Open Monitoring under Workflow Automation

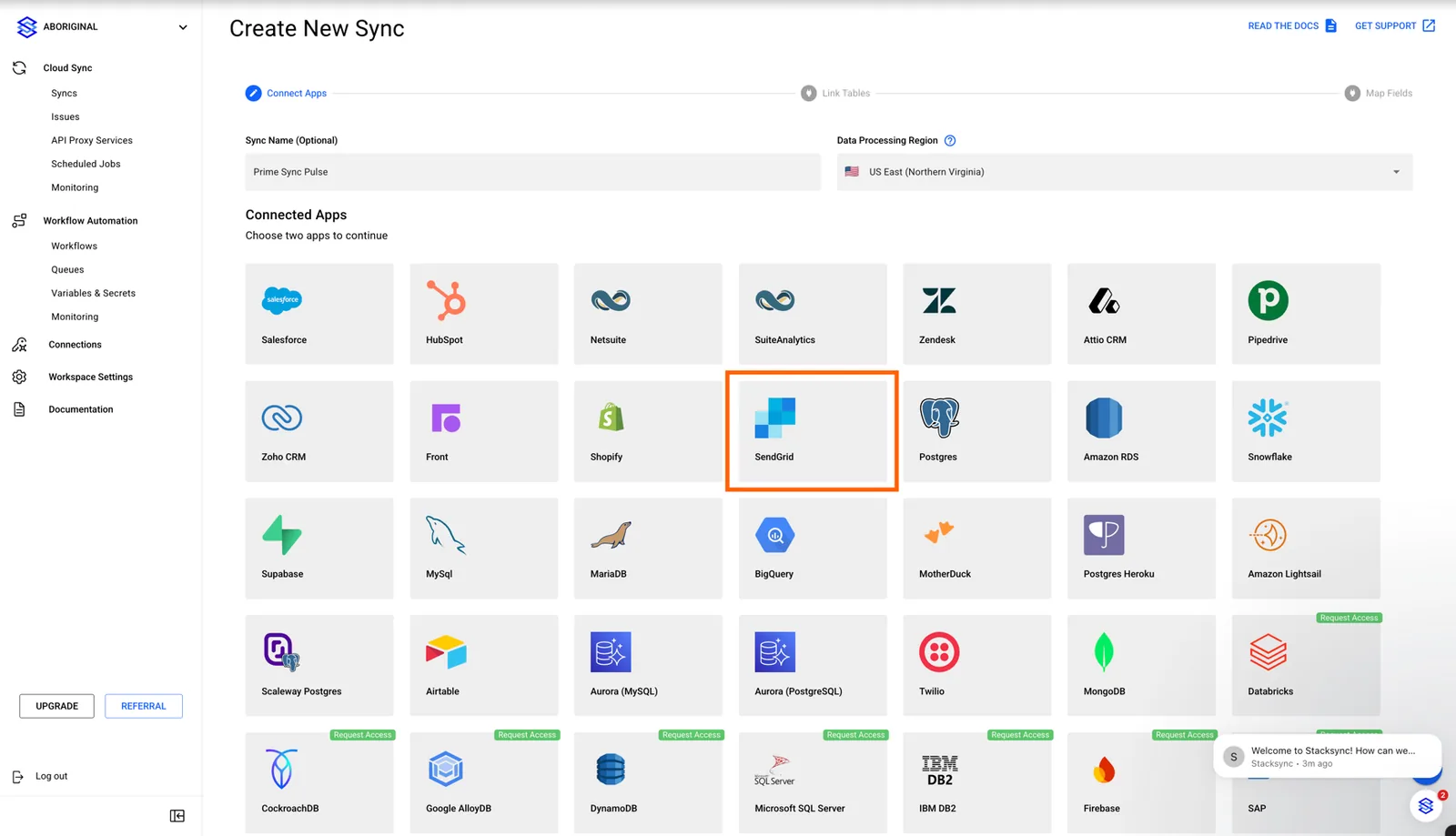[x=75, y=317]
